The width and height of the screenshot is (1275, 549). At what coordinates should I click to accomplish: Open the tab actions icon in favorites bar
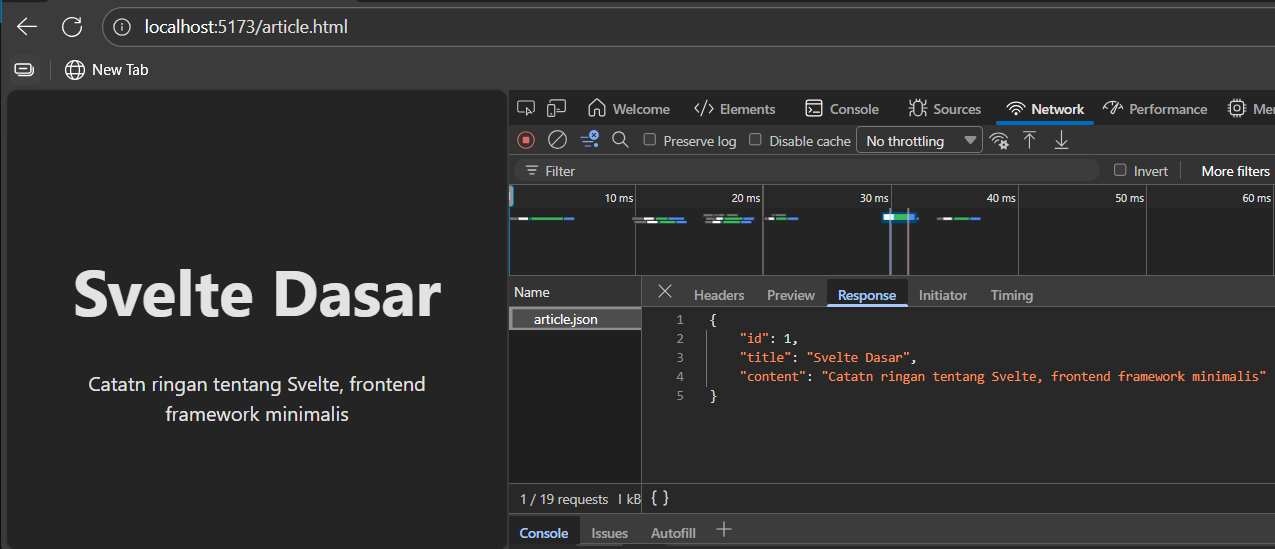[x=24, y=69]
